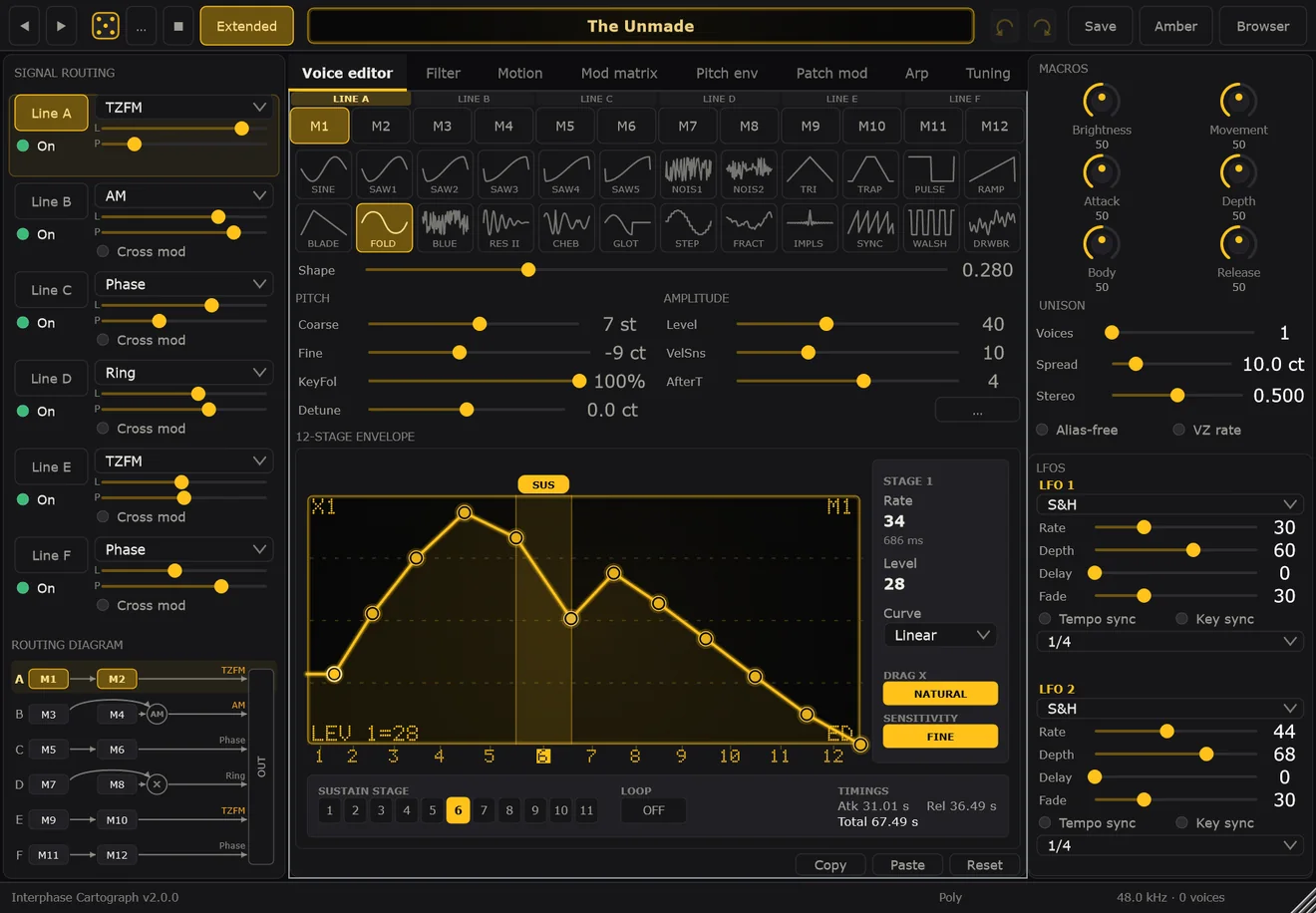Open the Mod matrix tab
Viewport: 1316px width, 913px height.
pyautogui.click(x=619, y=73)
